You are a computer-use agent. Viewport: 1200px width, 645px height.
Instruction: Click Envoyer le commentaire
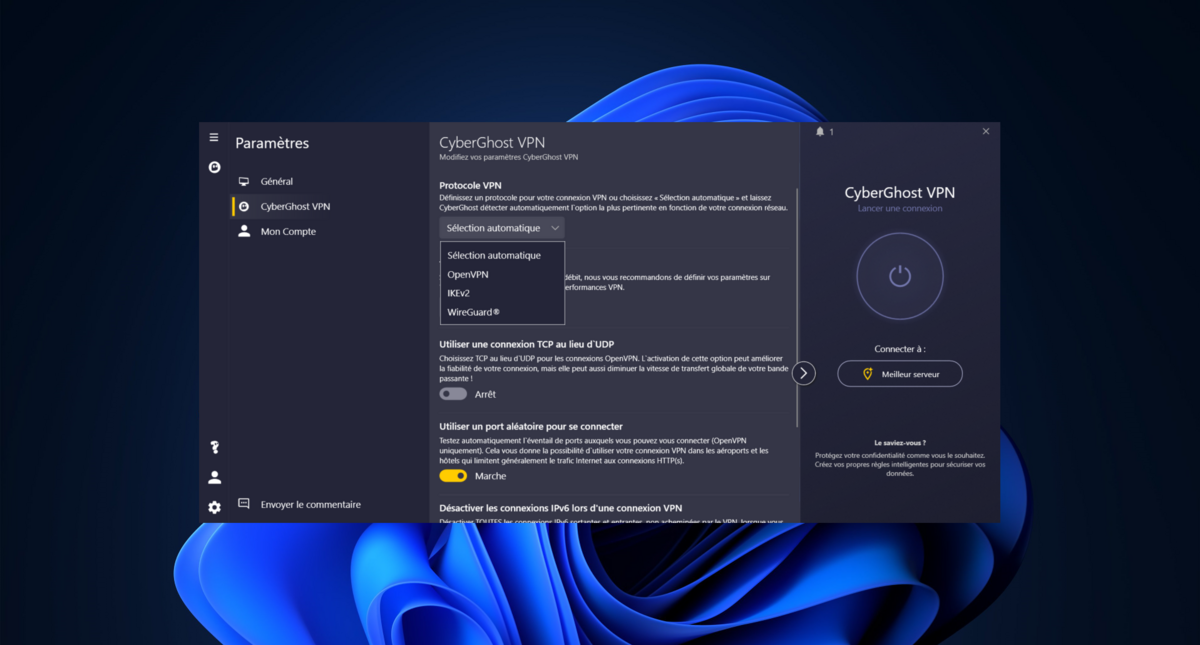tap(310, 504)
